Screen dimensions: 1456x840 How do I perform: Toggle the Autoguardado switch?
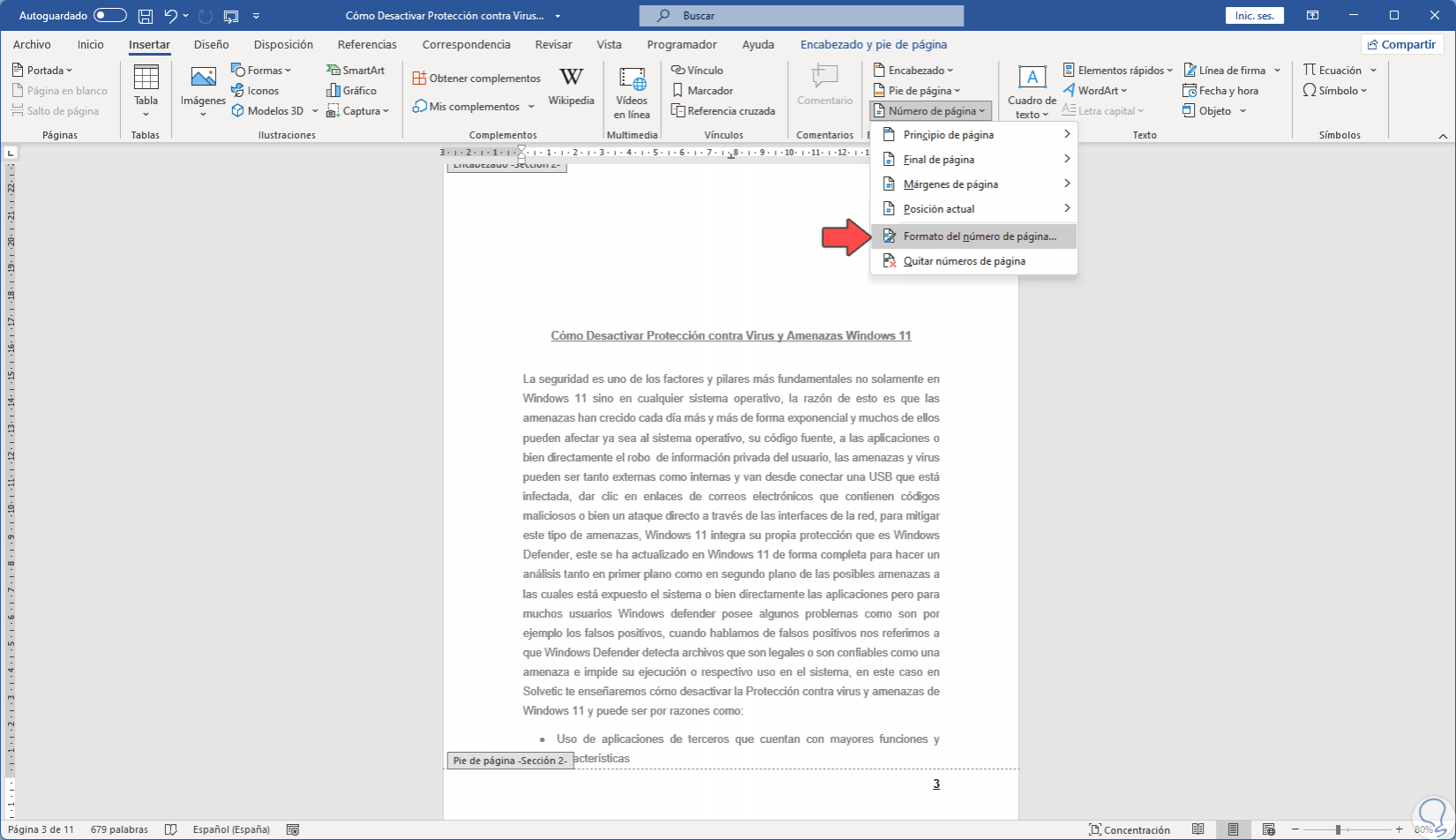109,16
